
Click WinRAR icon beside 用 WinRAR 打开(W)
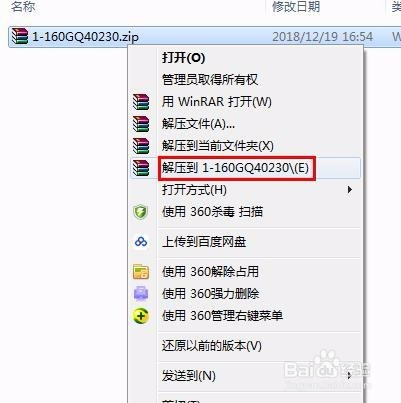point(141,102)
